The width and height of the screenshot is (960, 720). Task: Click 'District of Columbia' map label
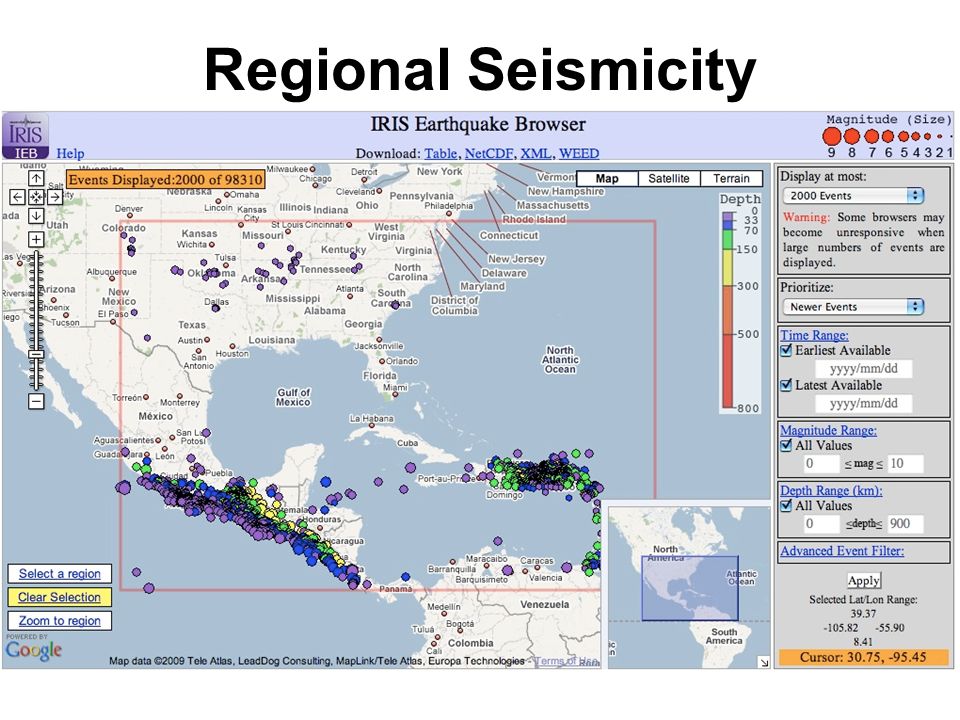coord(454,306)
